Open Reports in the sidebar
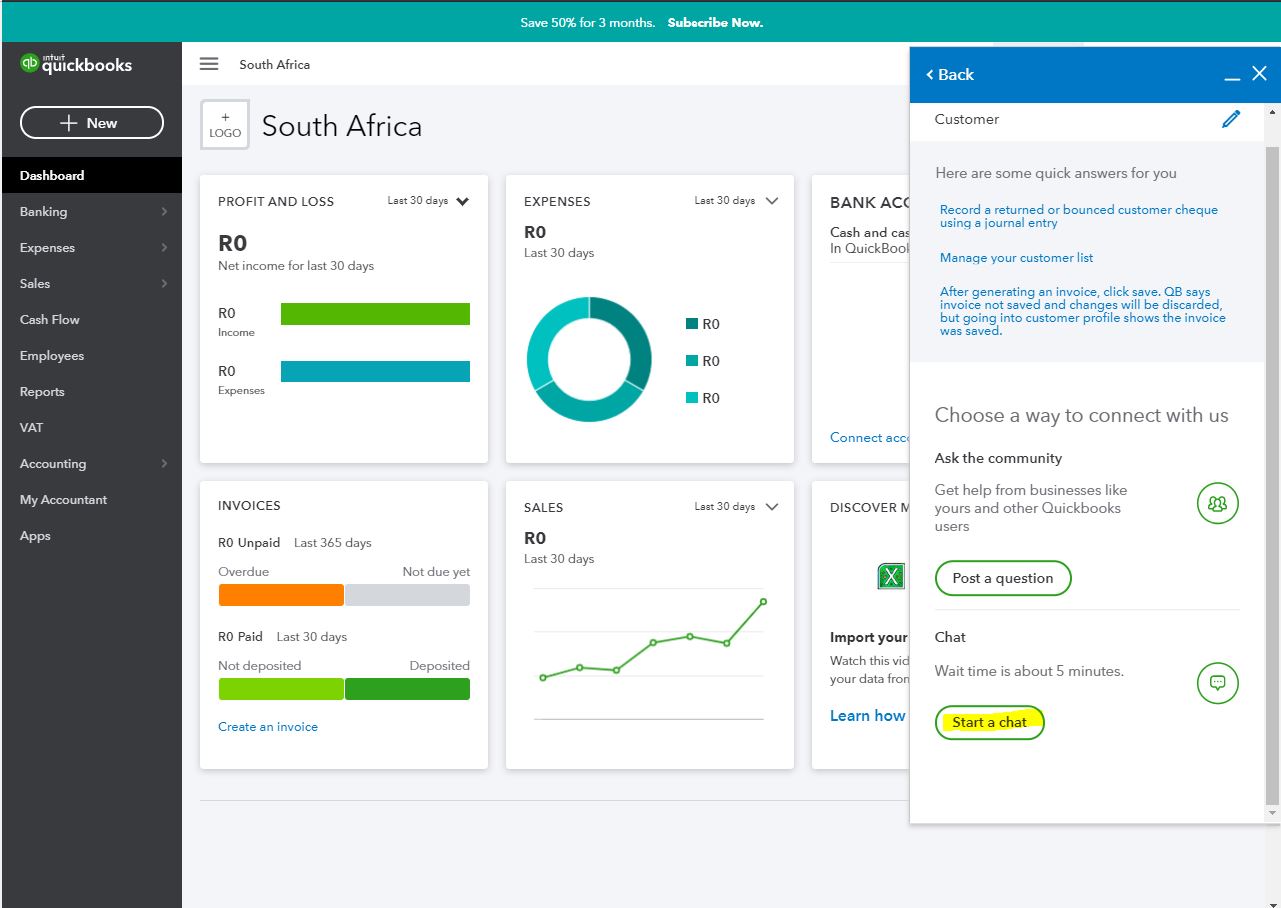Viewport: 1281px width, 908px height. pos(42,392)
